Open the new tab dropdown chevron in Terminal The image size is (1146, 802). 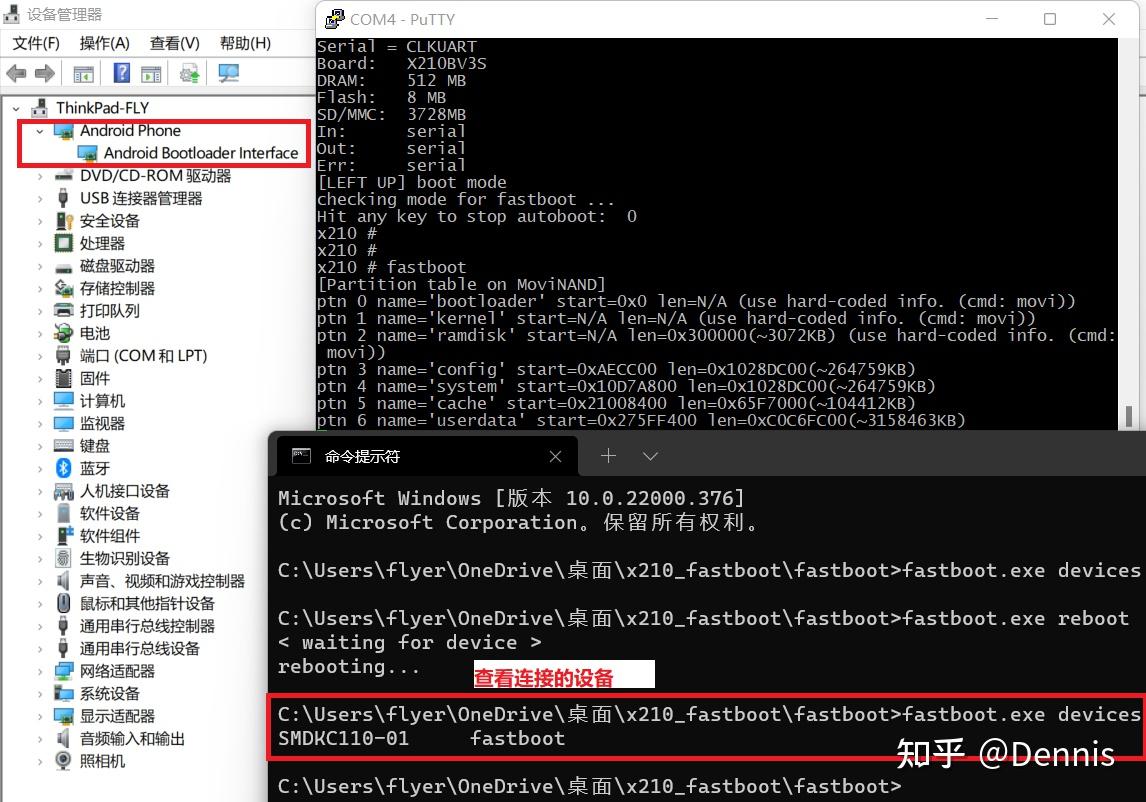(651, 455)
